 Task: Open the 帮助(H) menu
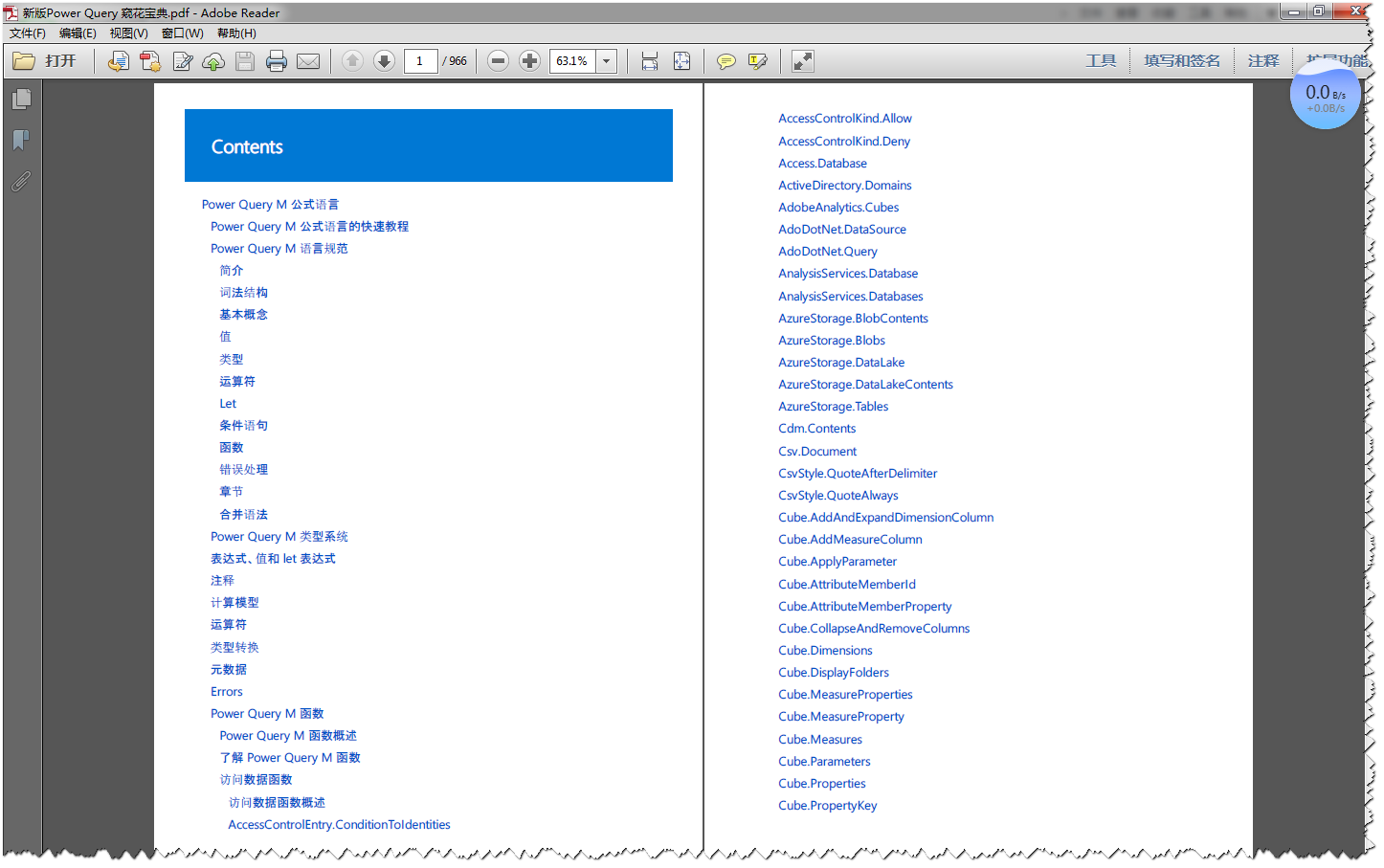click(236, 33)
